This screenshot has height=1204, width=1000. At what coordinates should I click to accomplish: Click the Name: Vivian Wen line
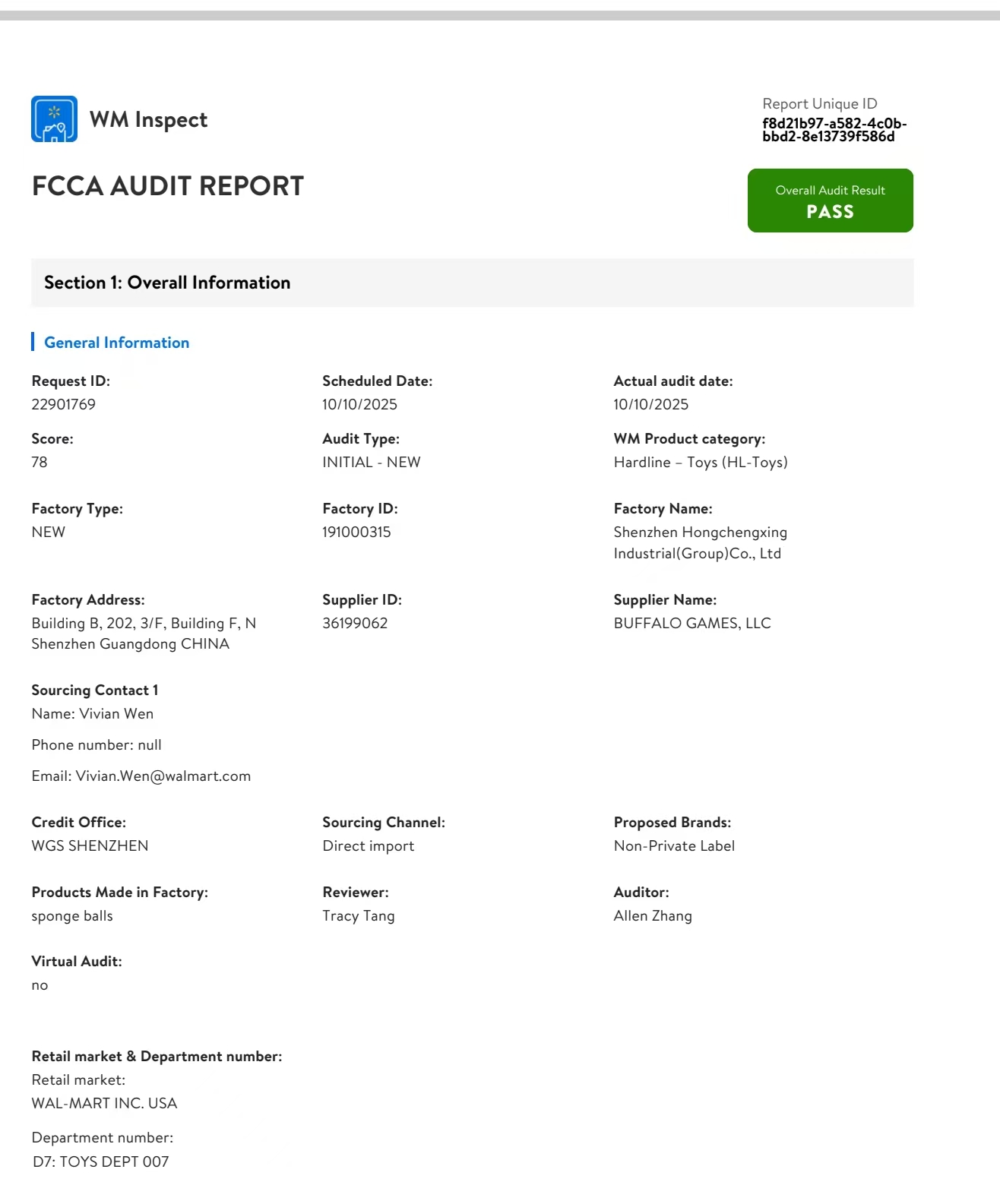(x=93, y=713)
